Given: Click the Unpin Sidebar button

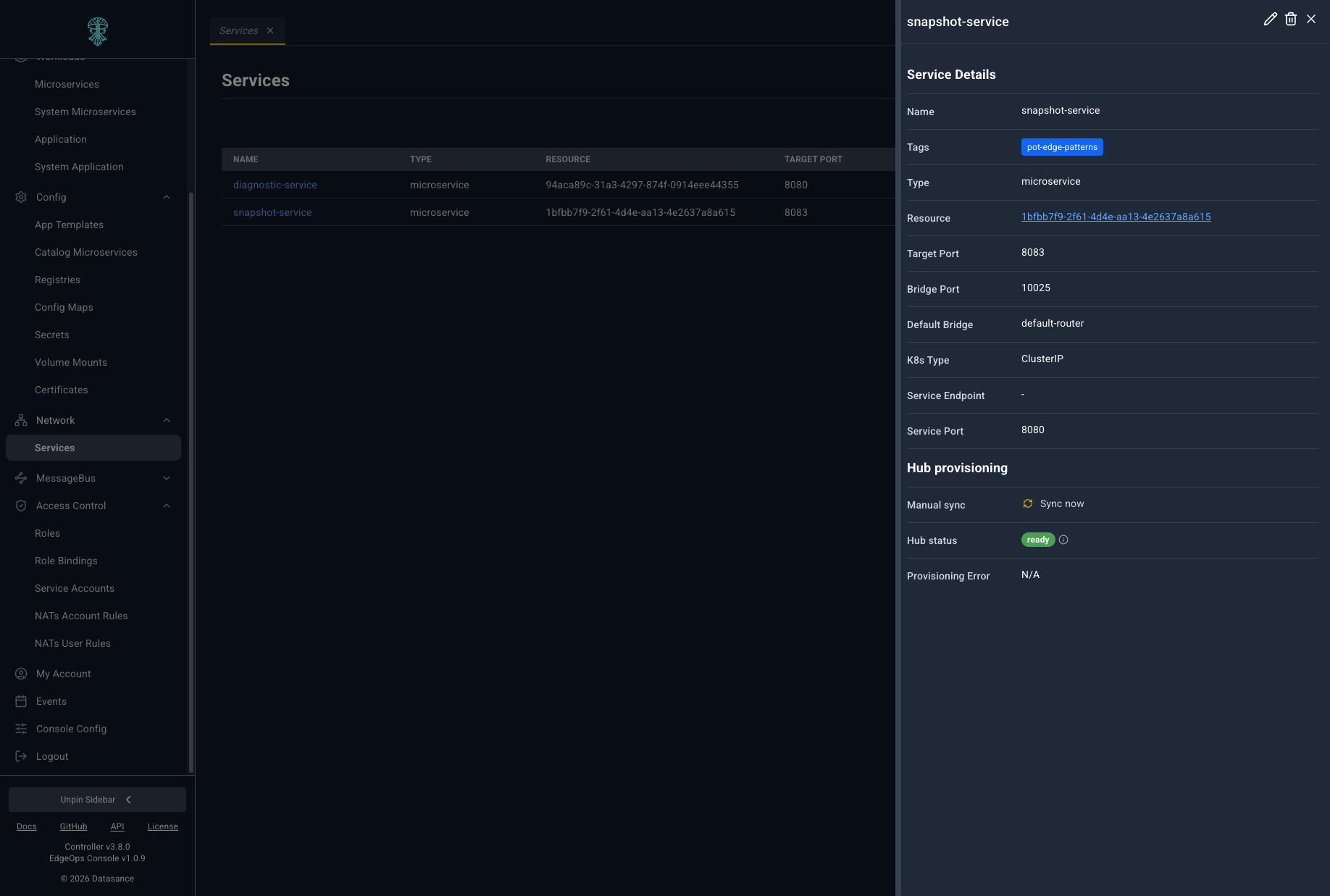Looking at the screenshot, I should coord(97,800).
